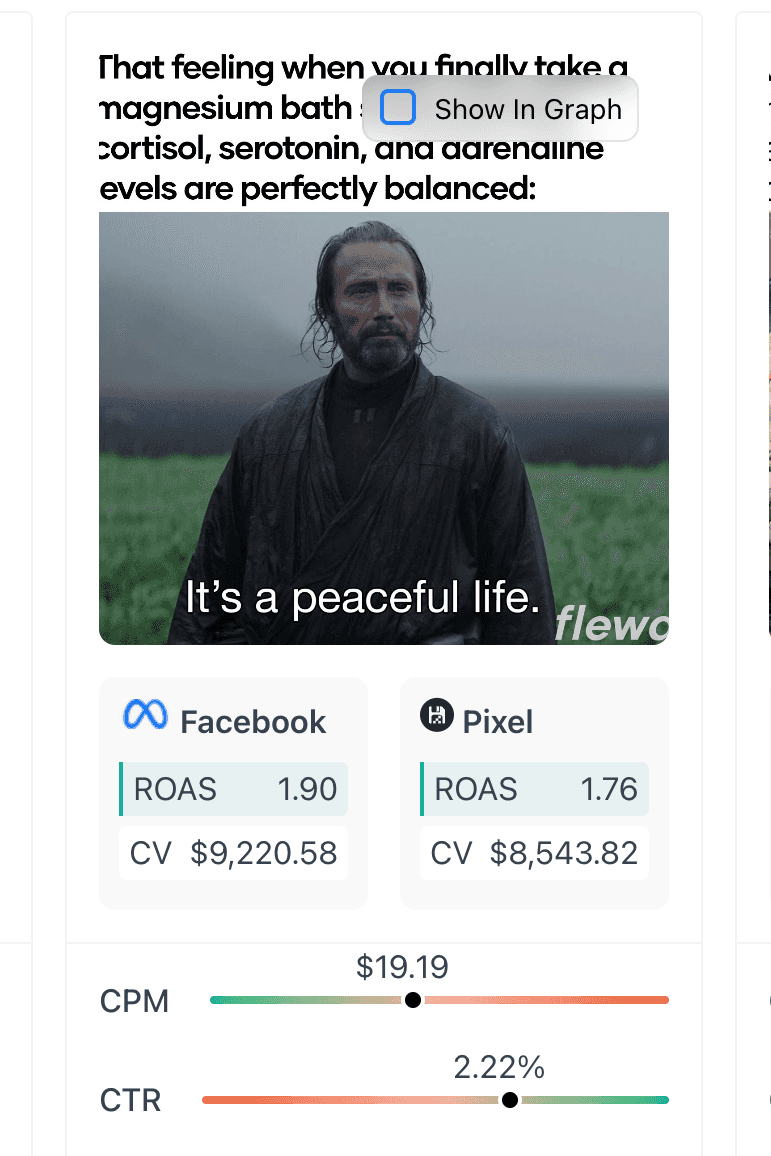This screenshot has width=771, height=1156.
Task: Click the 2.22% CTR value
Action: pyautogui.click(x=499, y=1067)
